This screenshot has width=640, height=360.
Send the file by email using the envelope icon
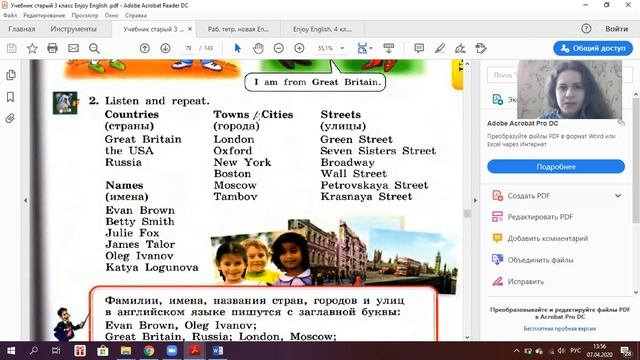[73, 48]
